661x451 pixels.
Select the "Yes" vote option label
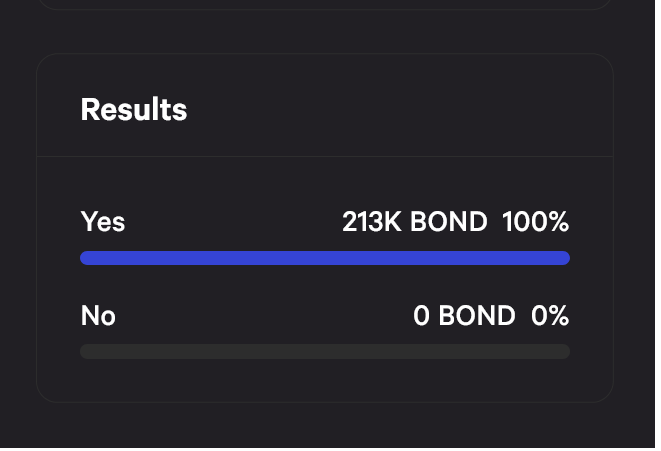102,221
